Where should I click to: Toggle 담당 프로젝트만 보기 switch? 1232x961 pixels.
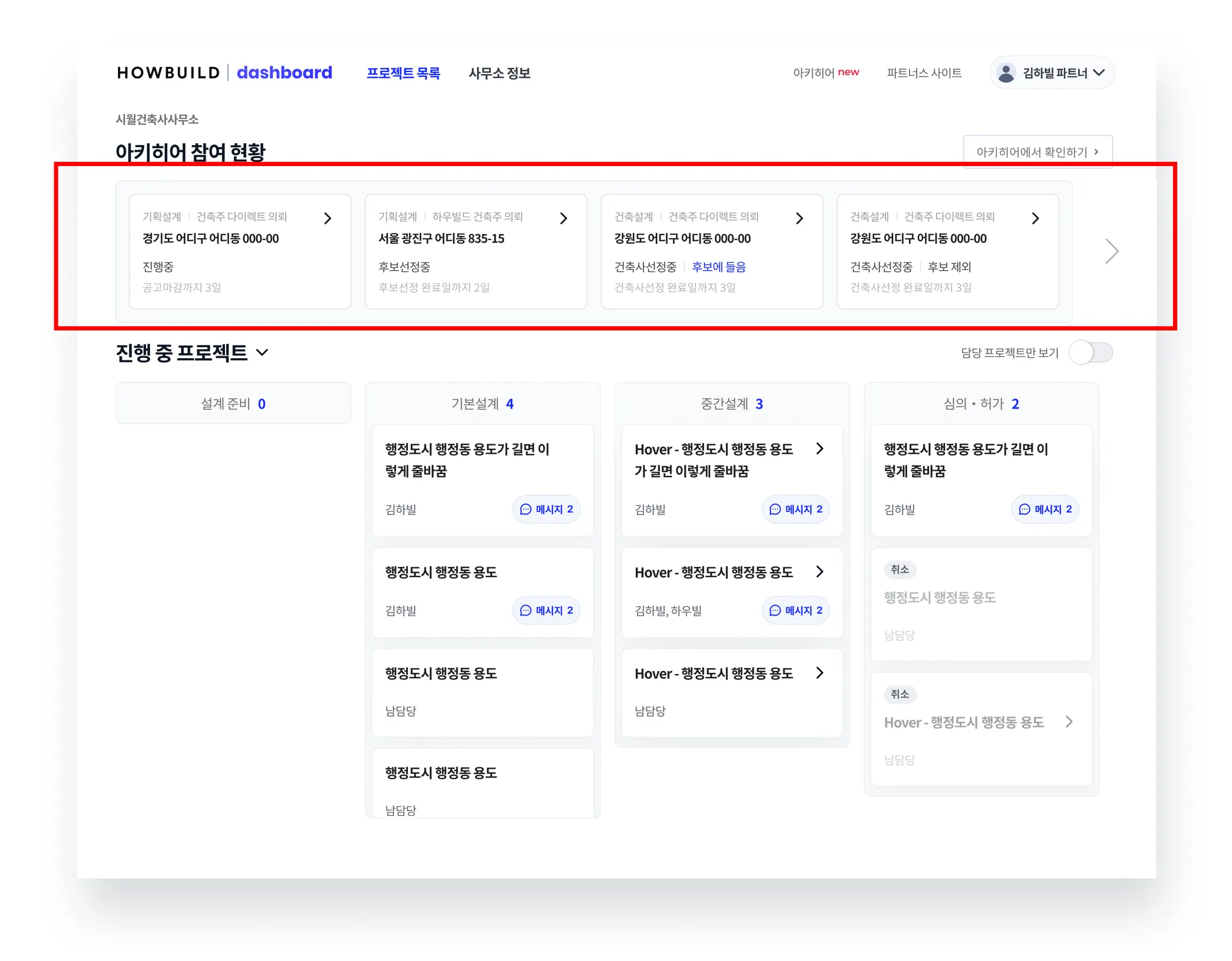point(1090,353)
